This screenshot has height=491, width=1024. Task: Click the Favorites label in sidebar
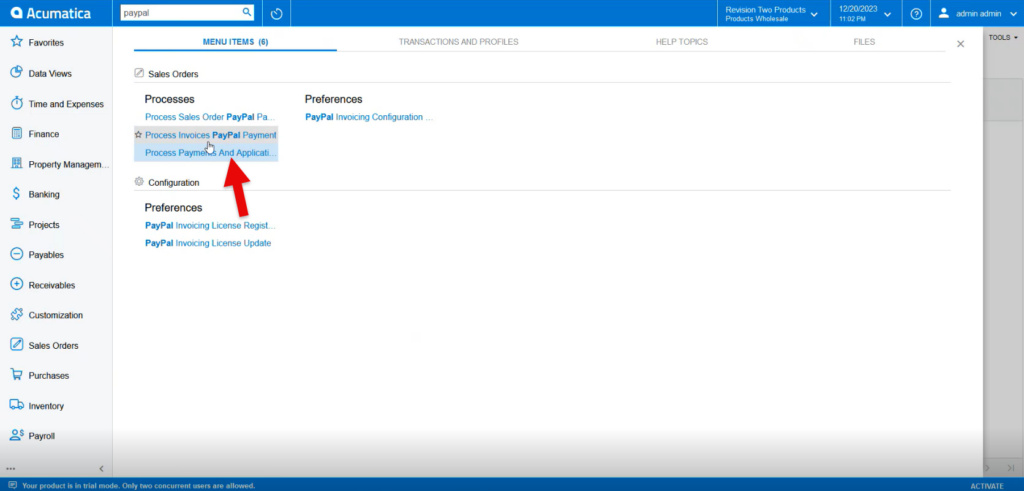point(46,42)
